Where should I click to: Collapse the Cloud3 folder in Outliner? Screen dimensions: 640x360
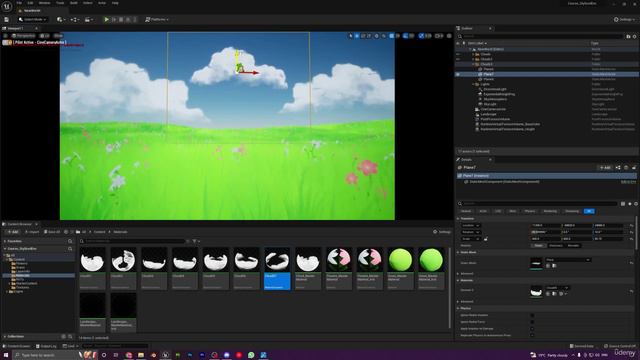pos(473,64)
